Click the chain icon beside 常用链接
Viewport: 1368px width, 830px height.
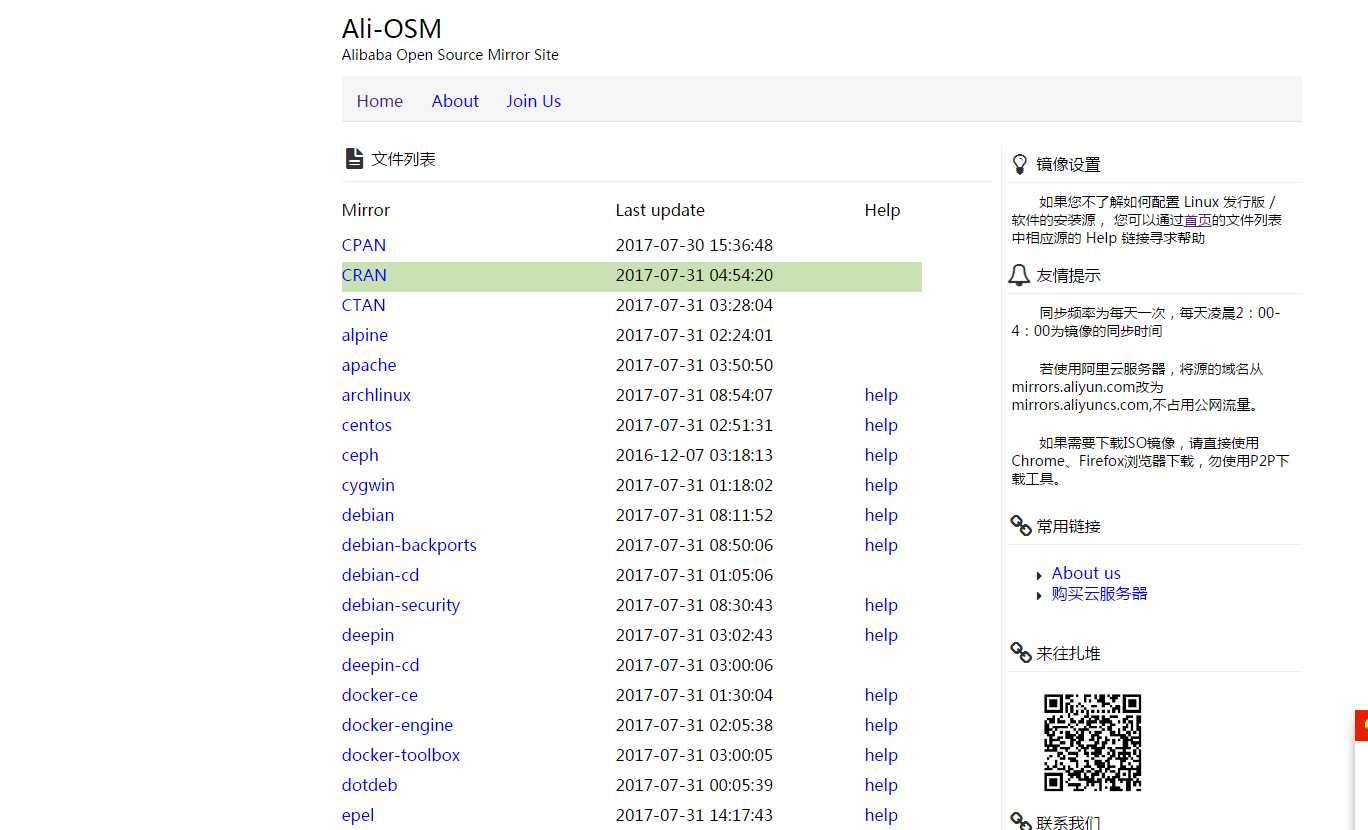1021,525
